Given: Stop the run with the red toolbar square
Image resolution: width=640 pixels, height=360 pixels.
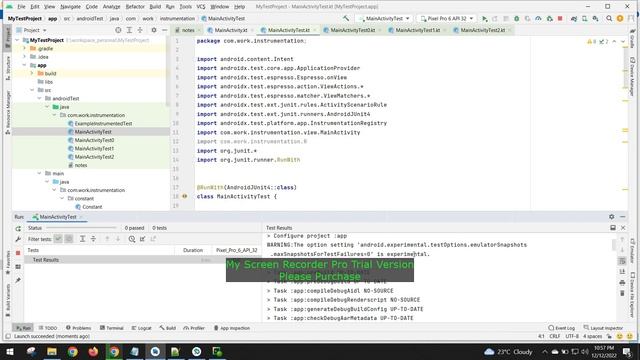Looking at the screenshot, I should pos(560,18).
